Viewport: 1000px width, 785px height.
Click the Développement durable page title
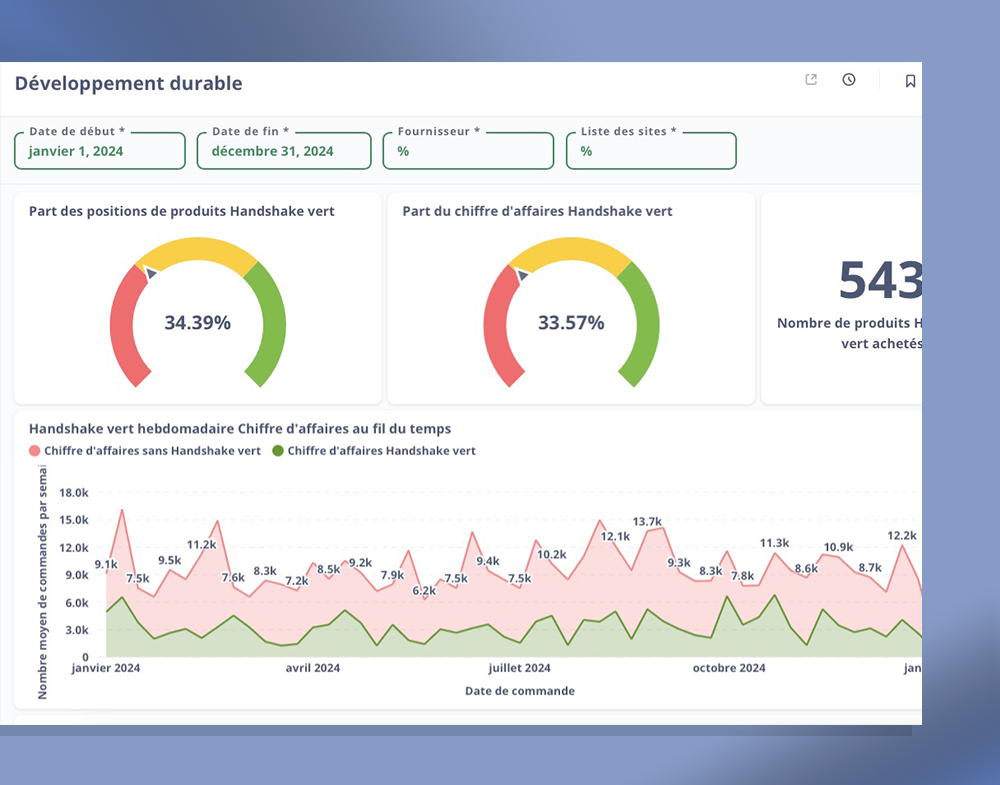[x=128, y=83]
